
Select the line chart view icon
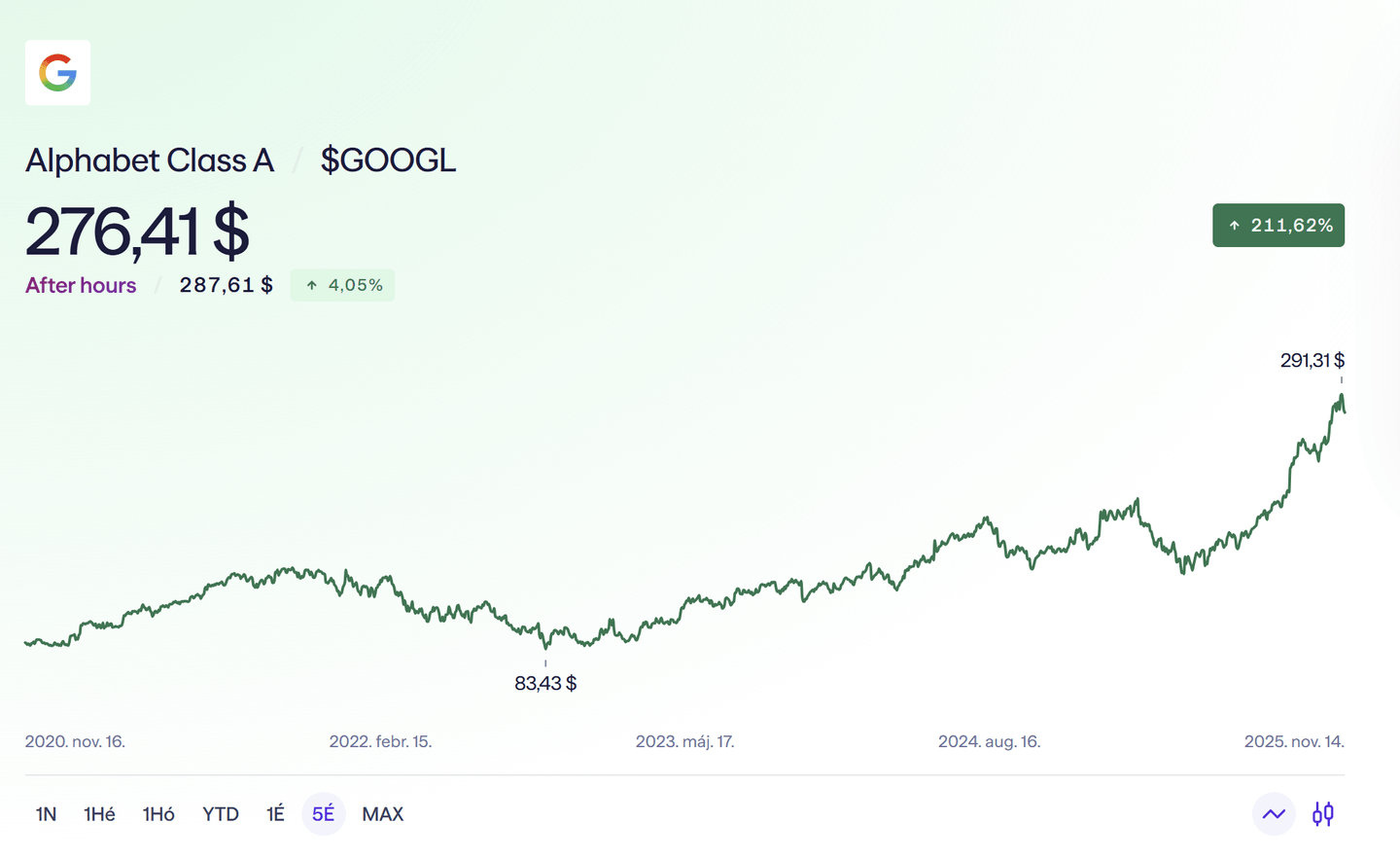pyautogui.click(x=1274, y=814)
